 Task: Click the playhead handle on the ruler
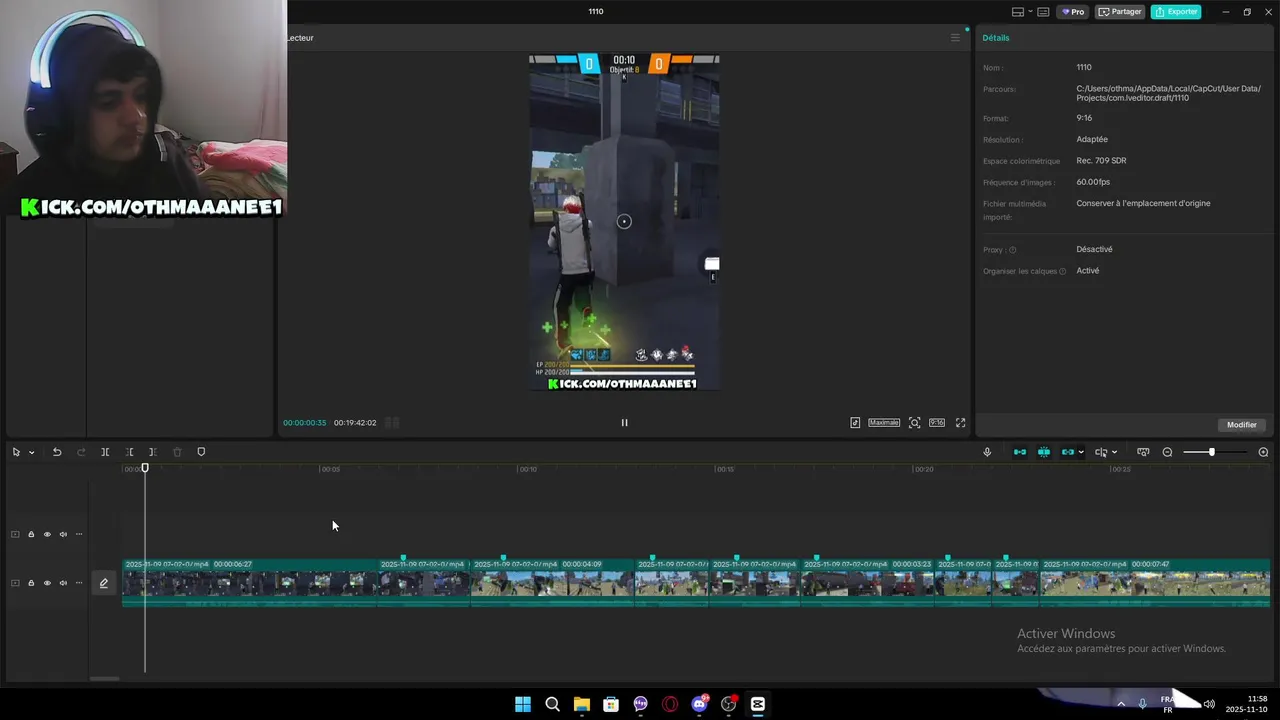(x=145, y=468)
